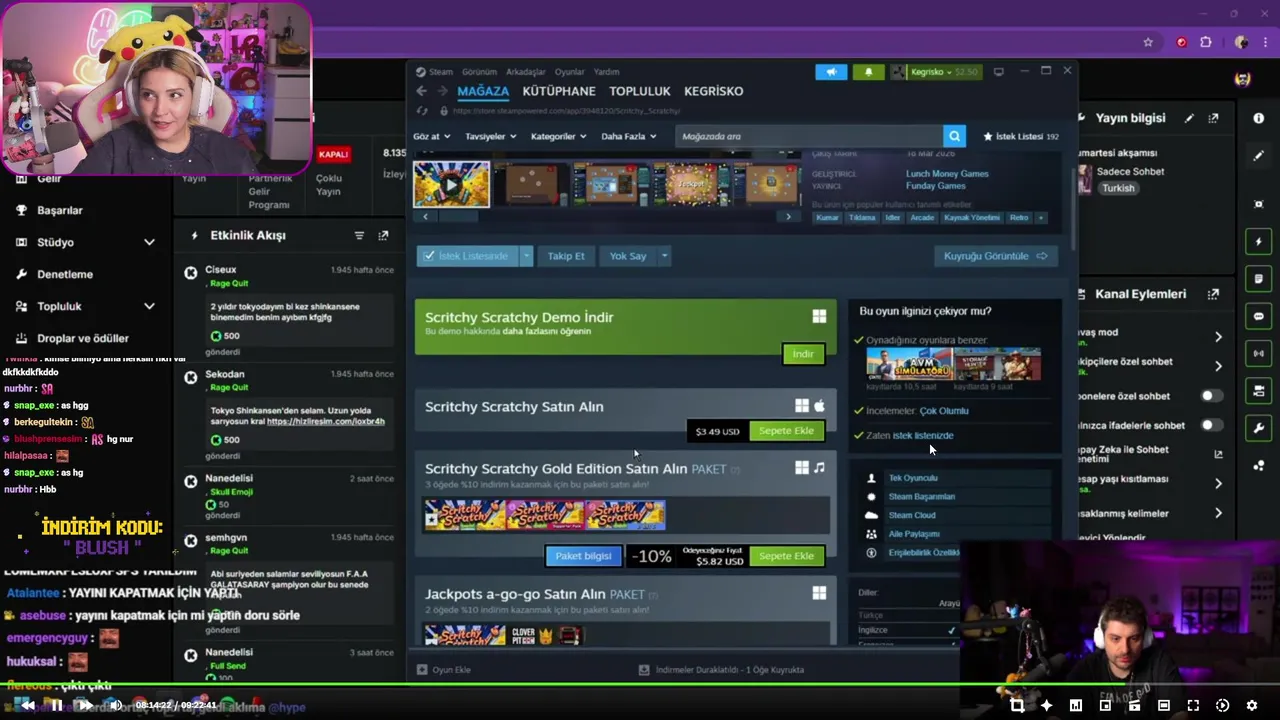Open Arkadaşlar menu
The image size is (1280, 720).
coord(526,72)
